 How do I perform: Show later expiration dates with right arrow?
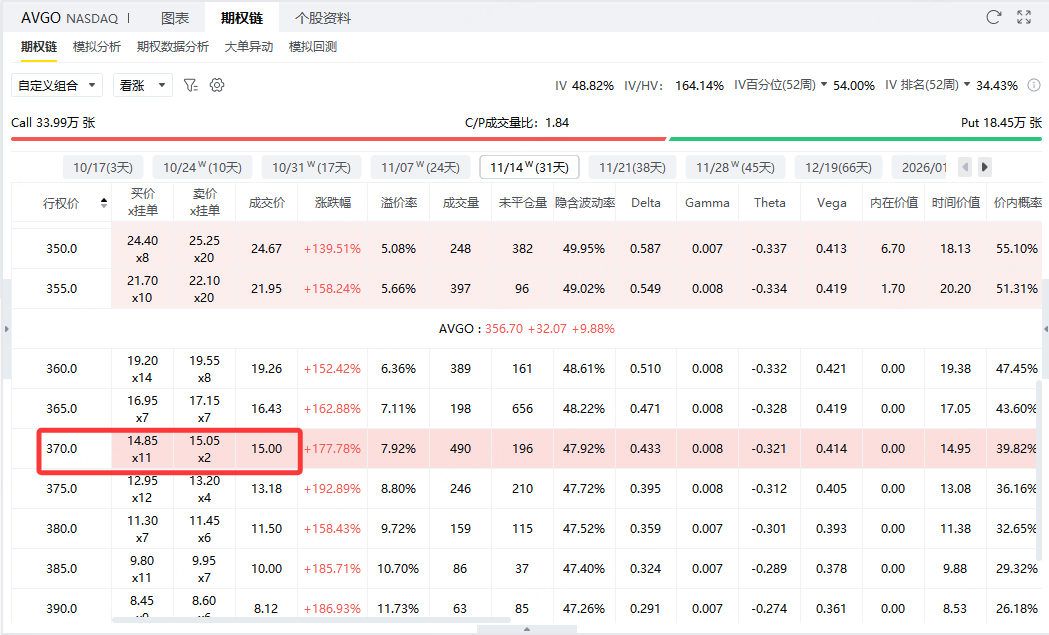point(984,167)
